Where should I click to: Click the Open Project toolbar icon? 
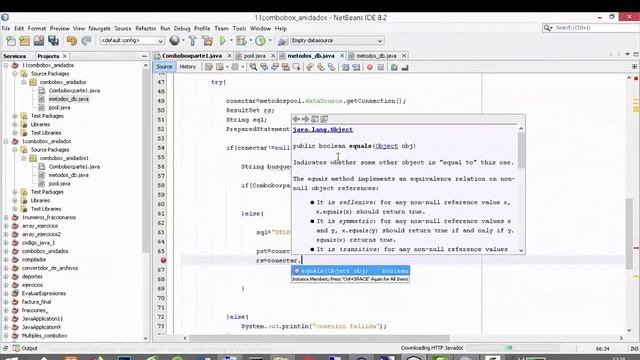coord(39,40)
